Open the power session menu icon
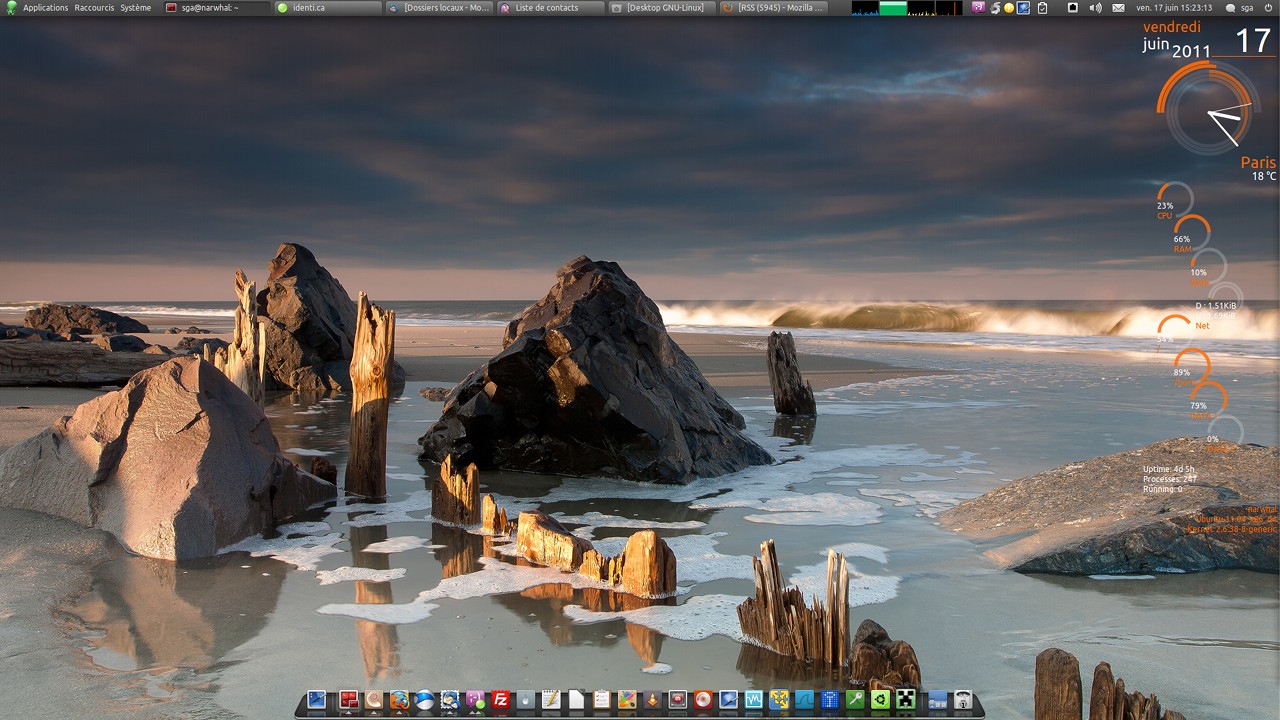Viewport: 1280px width, 720px height. 1268,7
